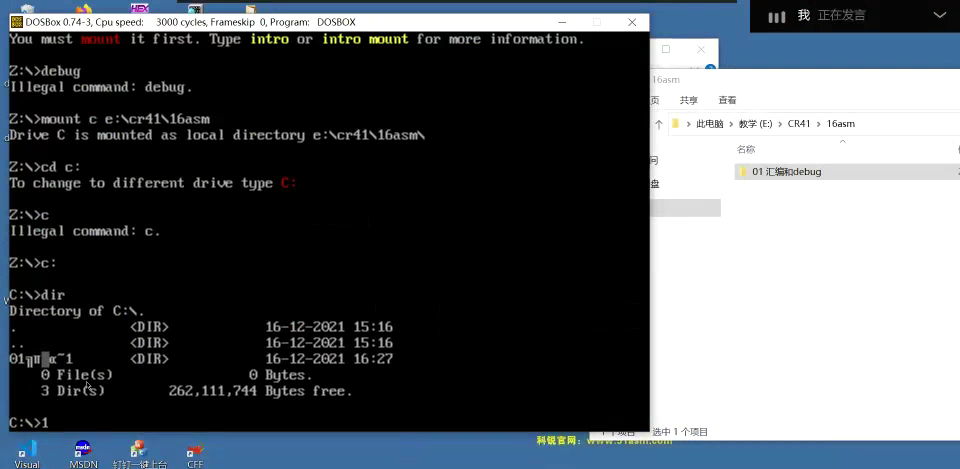Maximize the Explorer window

(666, 49)
